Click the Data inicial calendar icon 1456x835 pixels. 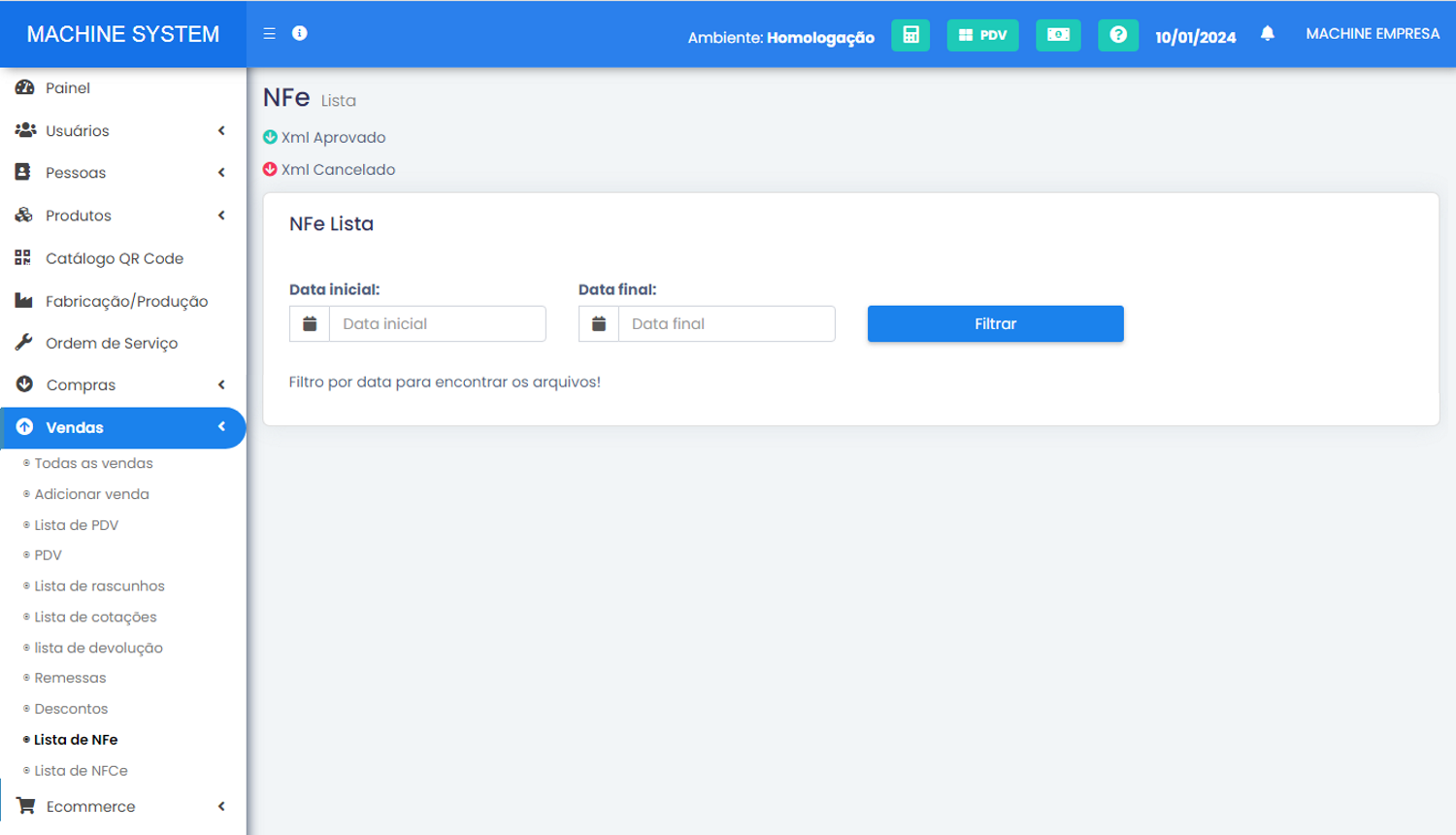(x=310, y=323)
